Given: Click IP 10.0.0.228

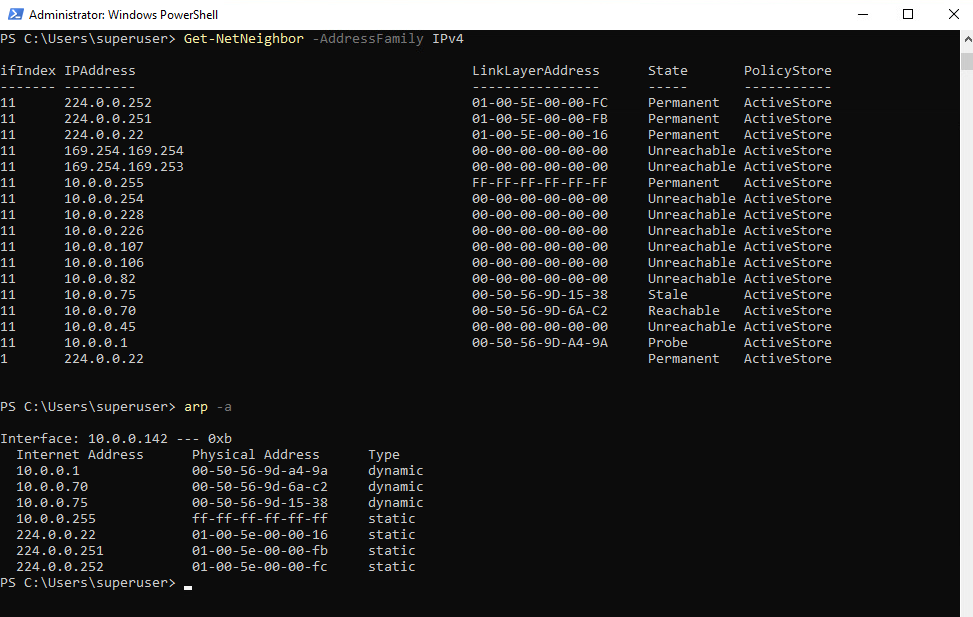Looking at the screenshot, I should [104, 215].
